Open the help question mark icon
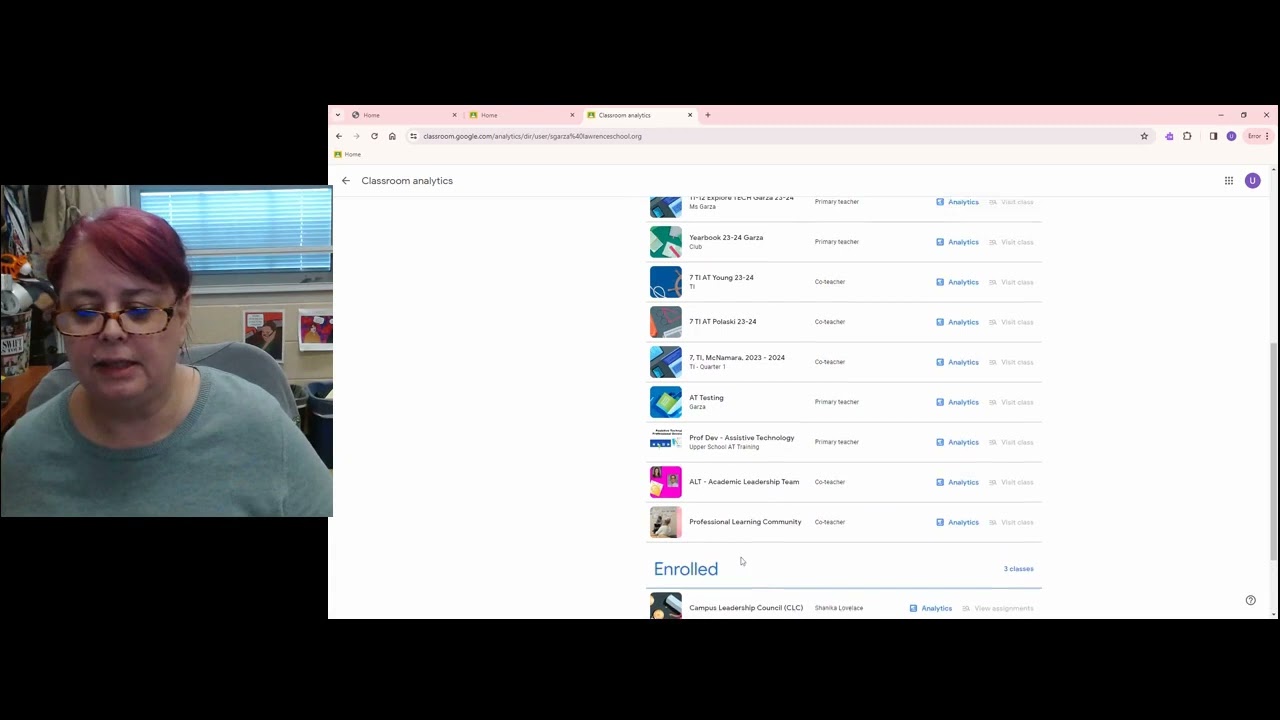The width and height of the screenshot is (1280, 720). click(1250, 600)
